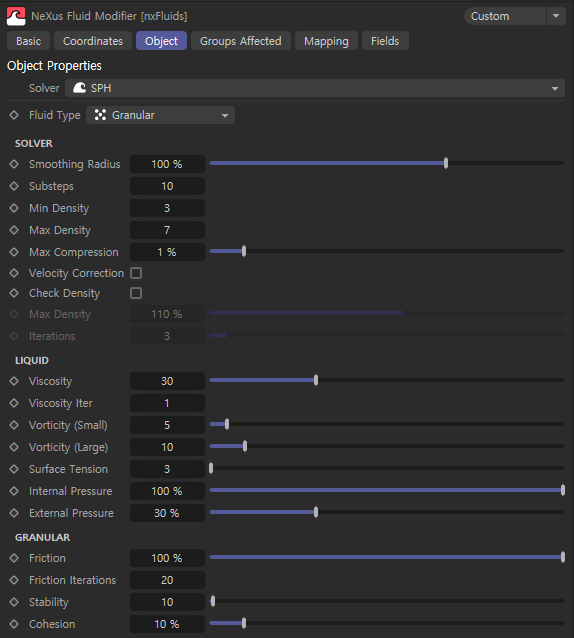Select the Object tab
Screen dimensions: 574x638
tap(162, 41)
